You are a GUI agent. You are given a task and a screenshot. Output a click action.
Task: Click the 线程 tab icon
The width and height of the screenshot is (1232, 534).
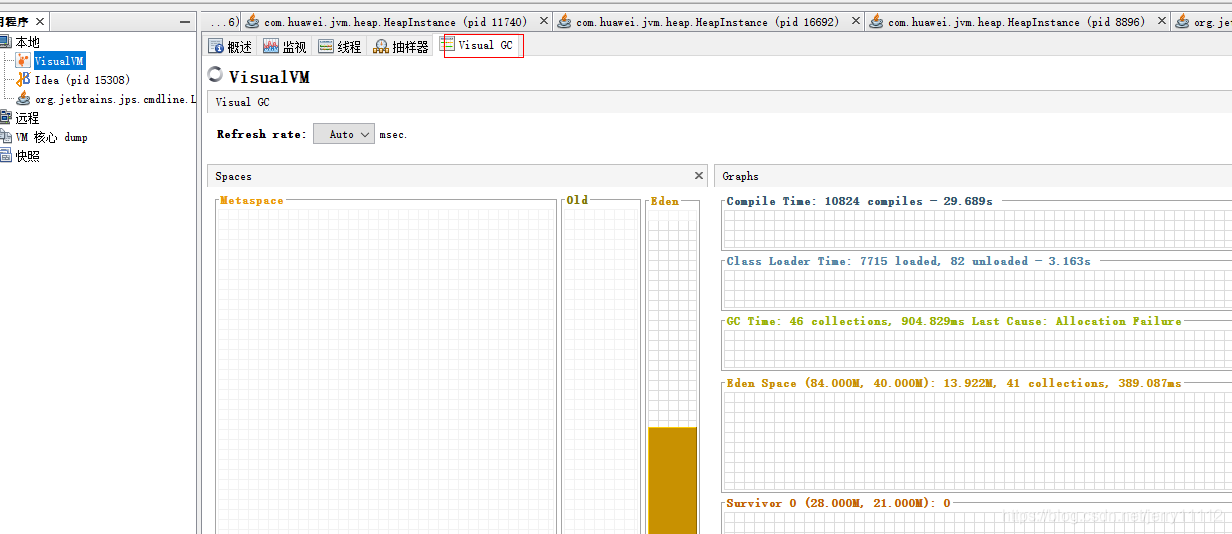click(326, 46)
